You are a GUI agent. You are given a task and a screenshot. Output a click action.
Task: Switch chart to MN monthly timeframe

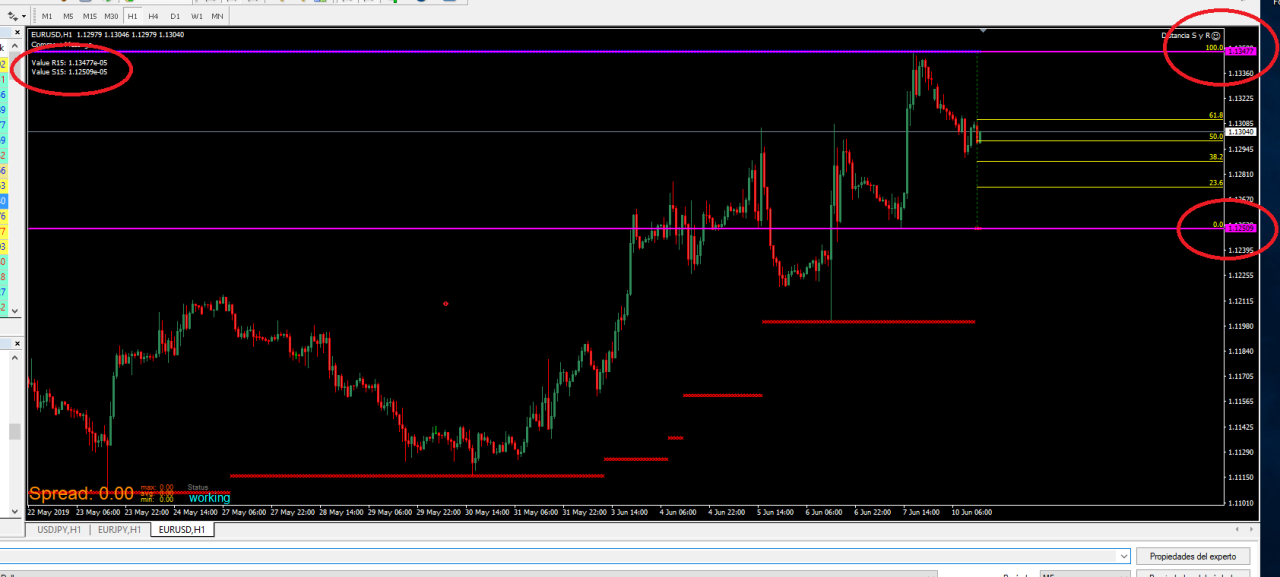(217, 17)
